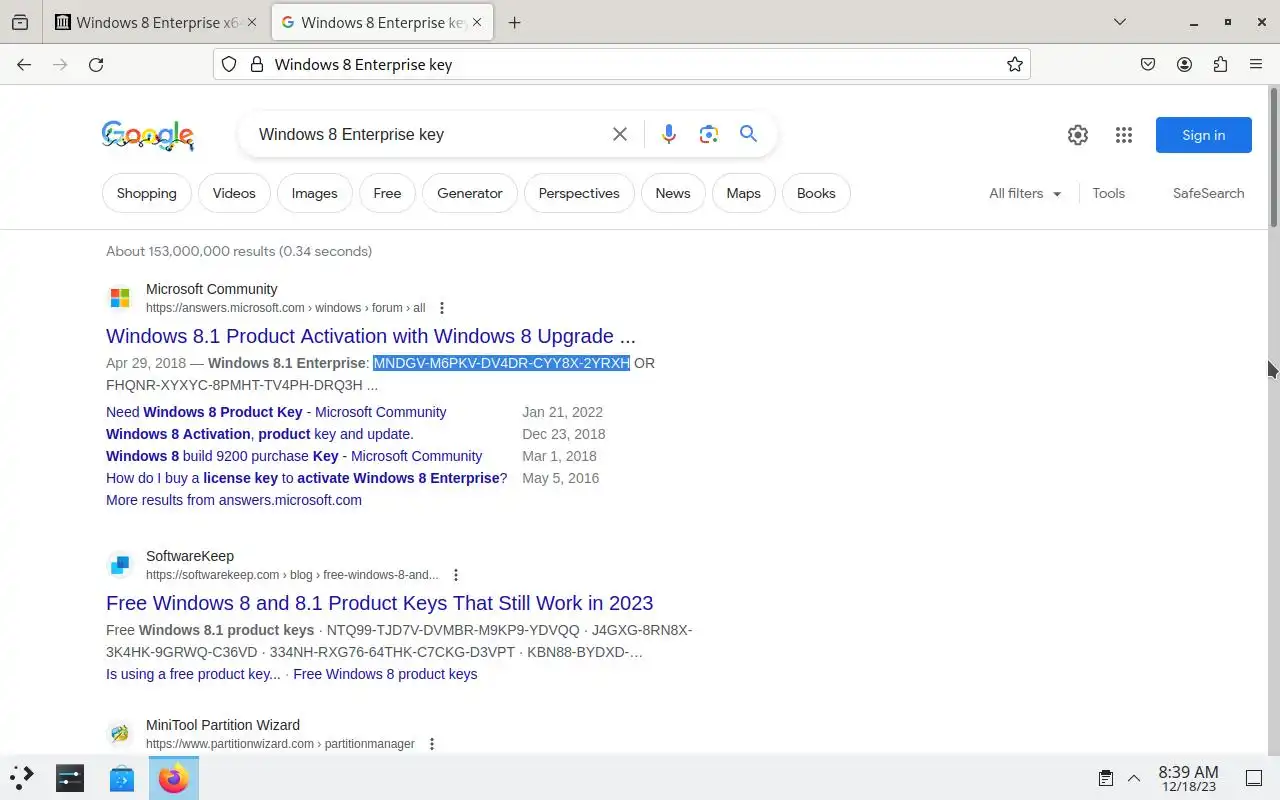Filter results by Maps
The width and height of the screenshot is (1280, 800).
coord(744,193)
